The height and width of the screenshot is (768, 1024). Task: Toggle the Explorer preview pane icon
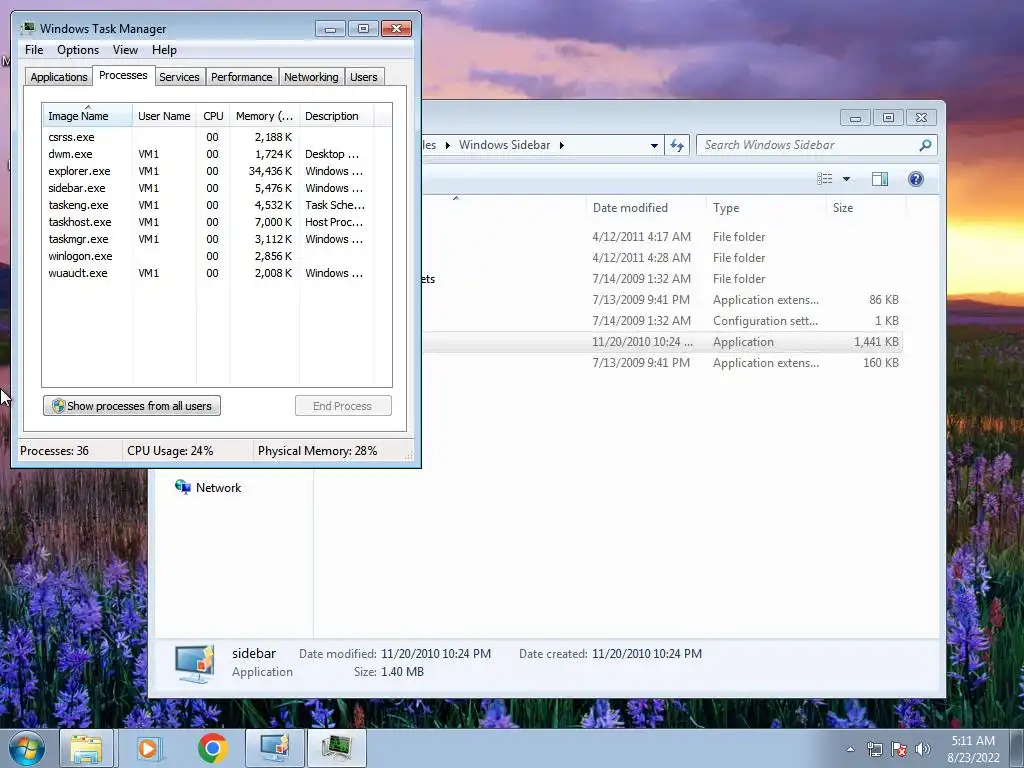point(880,179)
